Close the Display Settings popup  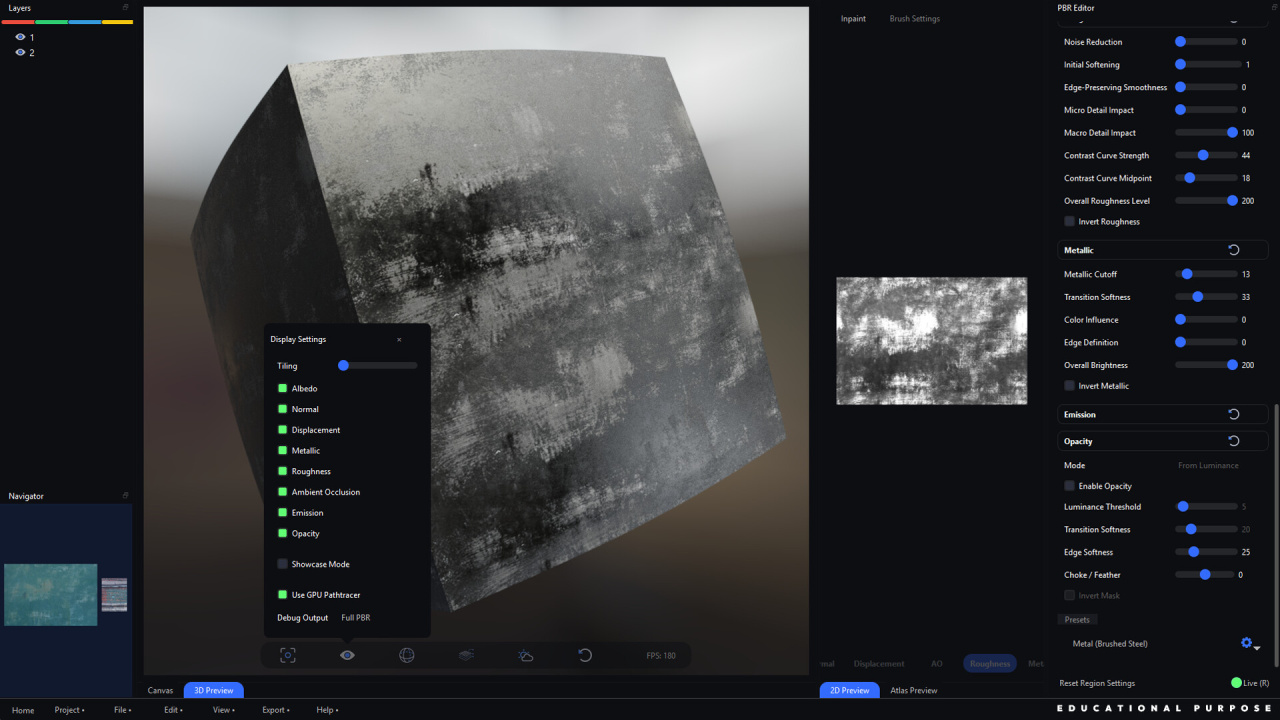tap(399, 340)
